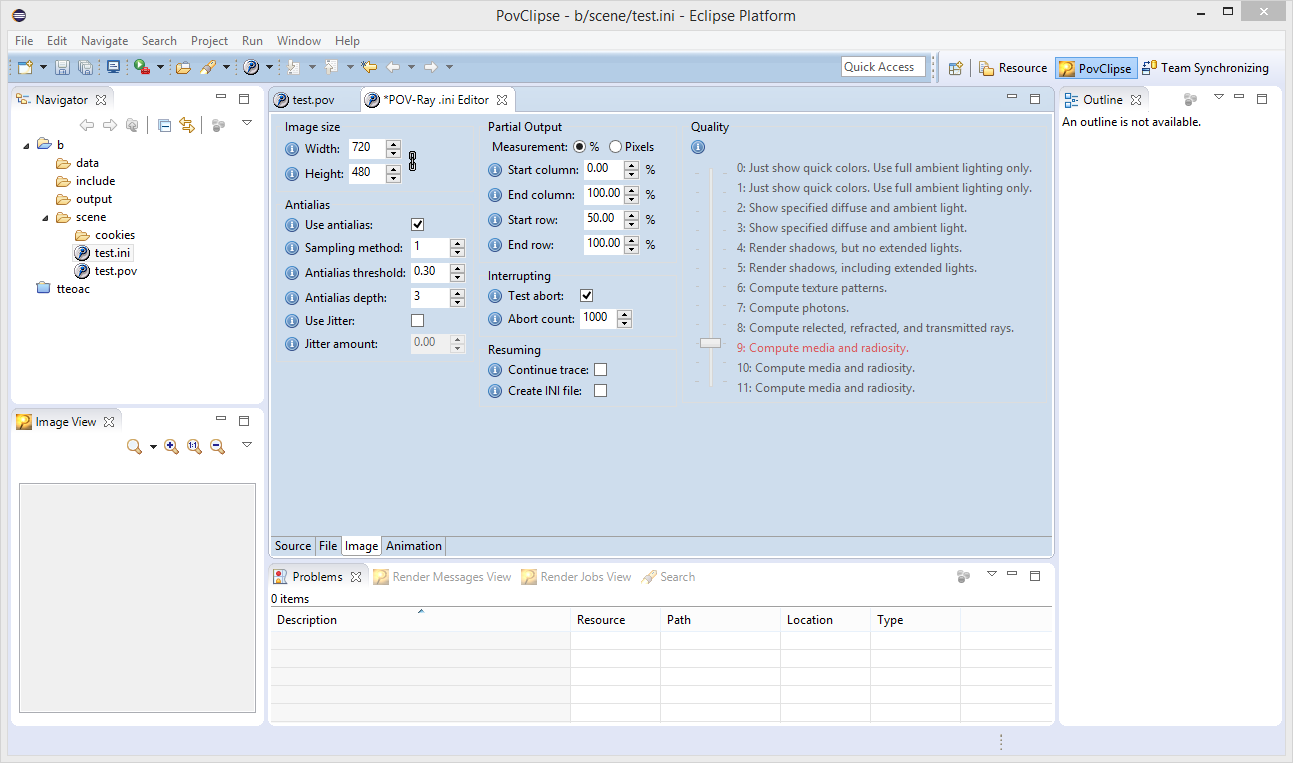Sort problems by the Resource column header
This screenshot has width=1293, height=763.
615,620
